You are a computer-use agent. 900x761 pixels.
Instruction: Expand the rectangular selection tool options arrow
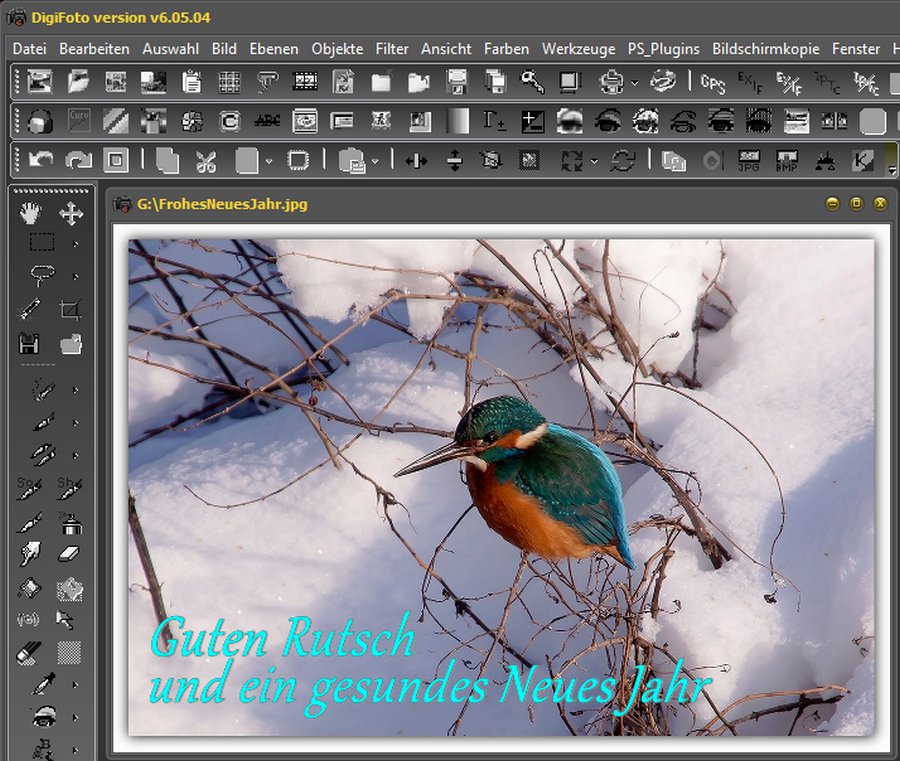pos(75,243)
